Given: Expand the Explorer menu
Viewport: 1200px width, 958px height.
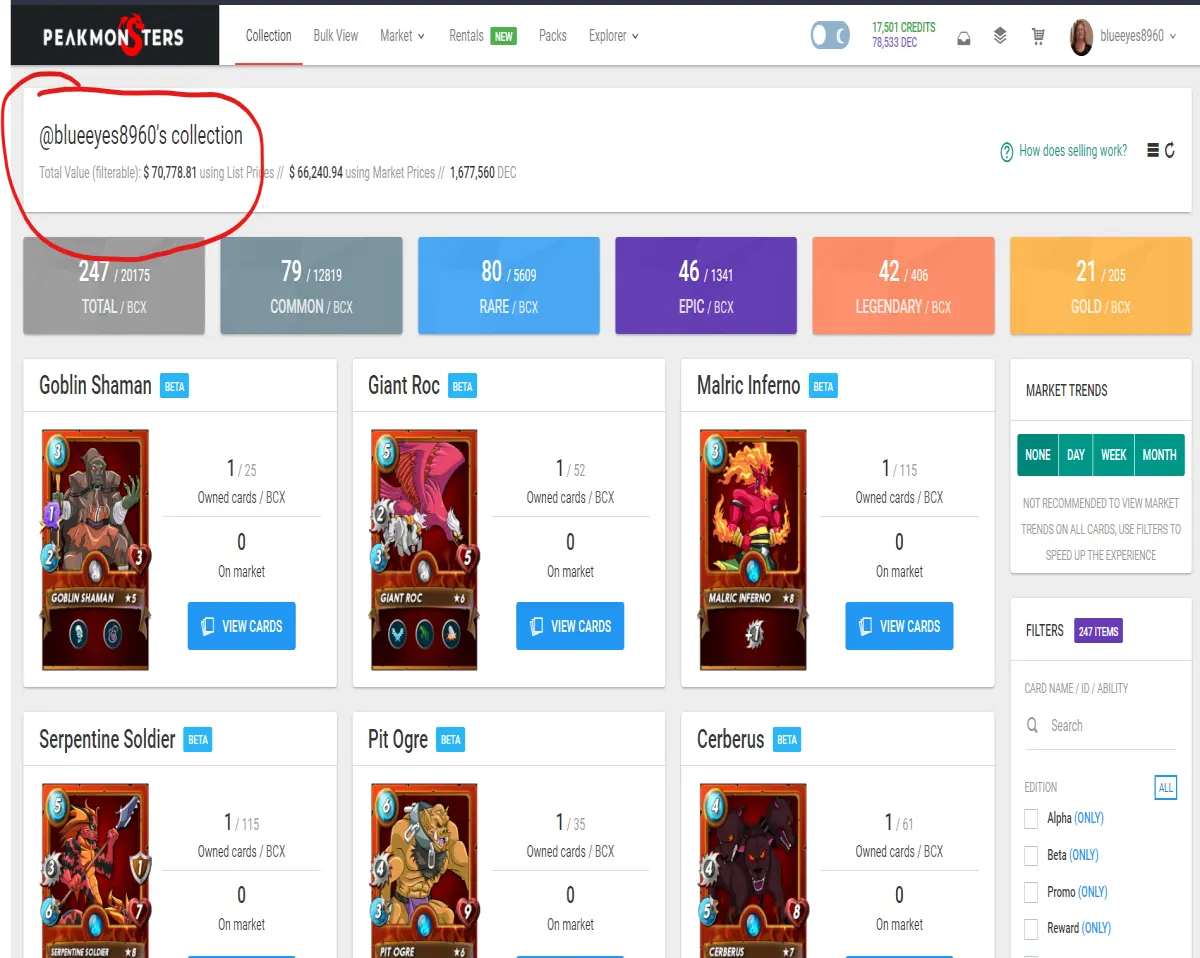Looking at the screenshot, I should coord(614,36).
